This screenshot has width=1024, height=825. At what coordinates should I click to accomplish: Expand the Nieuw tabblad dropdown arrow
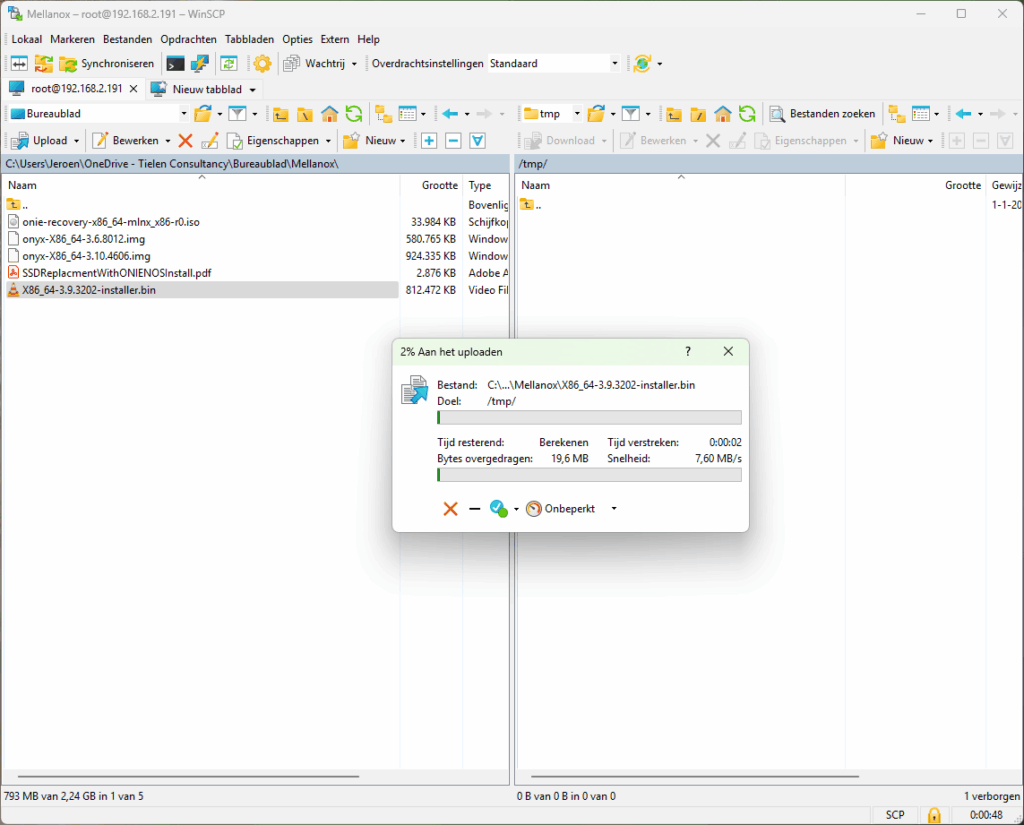pos(253,90)
